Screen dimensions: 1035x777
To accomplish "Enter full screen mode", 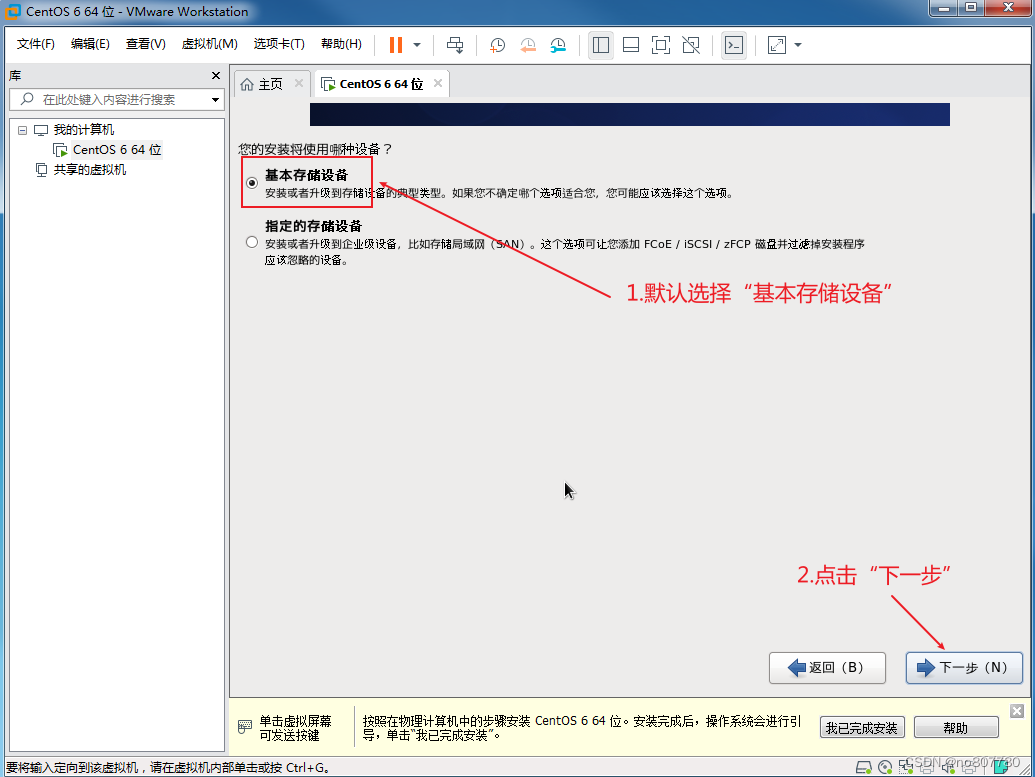I will coord(661,45).
